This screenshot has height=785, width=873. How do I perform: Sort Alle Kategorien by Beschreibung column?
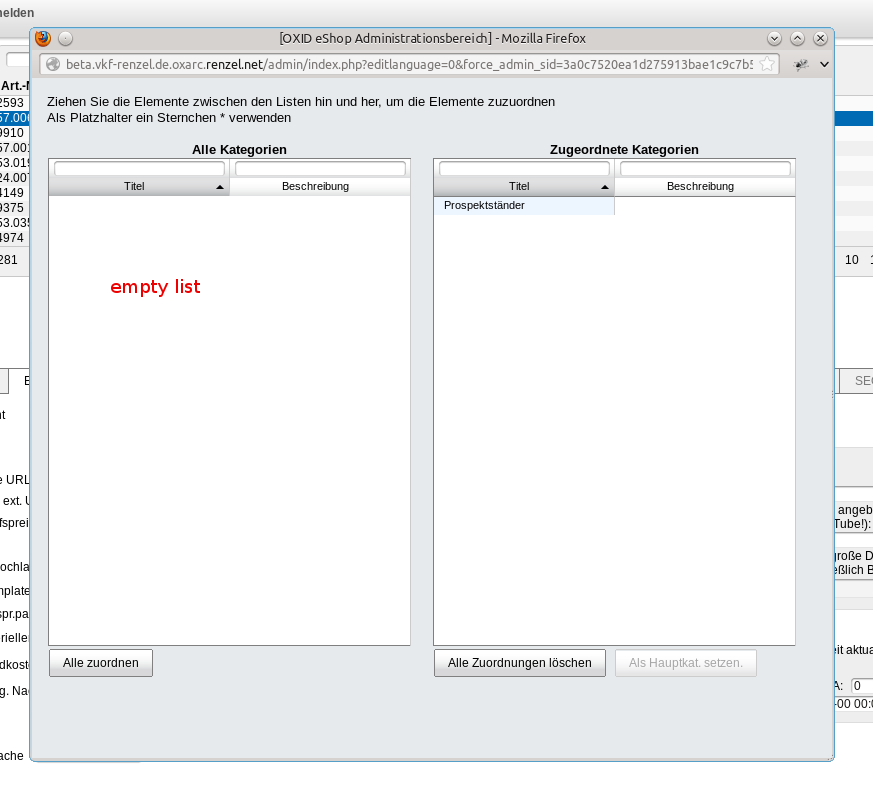point(315,186)
